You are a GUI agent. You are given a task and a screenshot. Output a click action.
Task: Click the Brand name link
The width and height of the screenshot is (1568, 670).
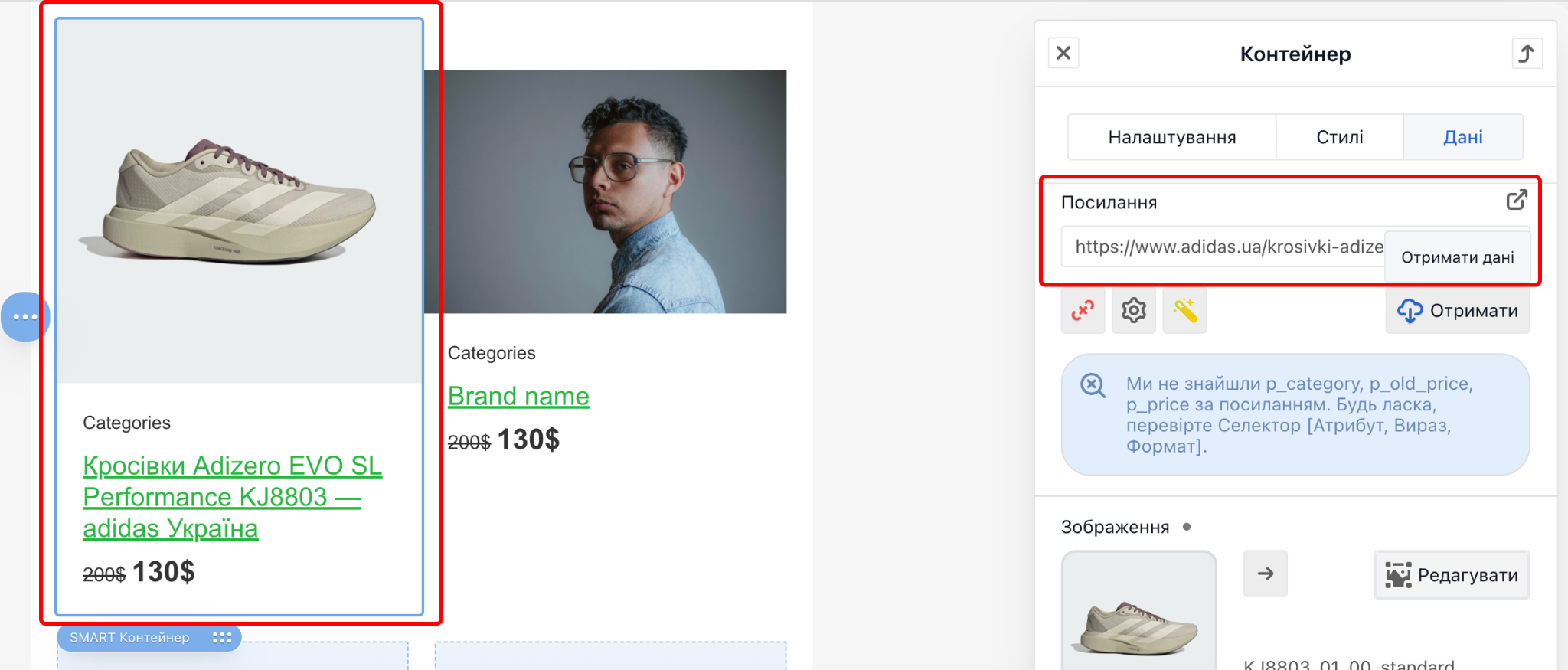pyautogui.click(x=518, y=396)
